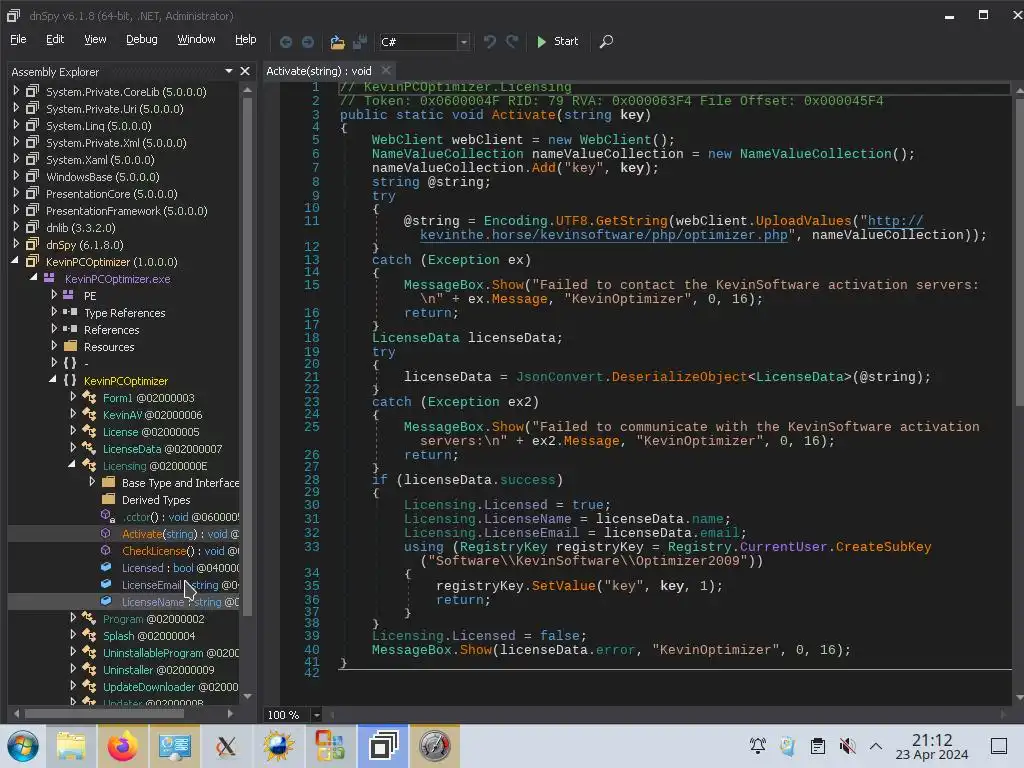Click the muted volume tray icon
Image resolution: width=1024 pixels, height=768 pixels.
[x=847, y=746]
